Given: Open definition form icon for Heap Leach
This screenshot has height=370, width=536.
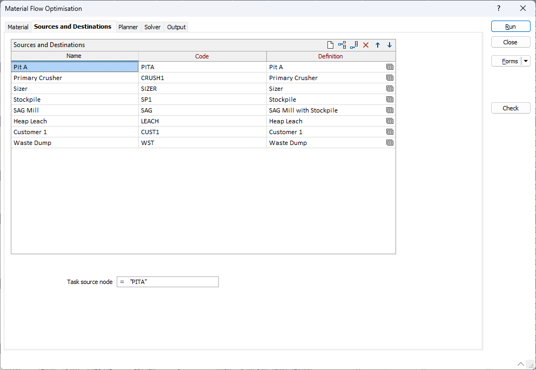Looking at the screenshot, I should pos(390,121).
